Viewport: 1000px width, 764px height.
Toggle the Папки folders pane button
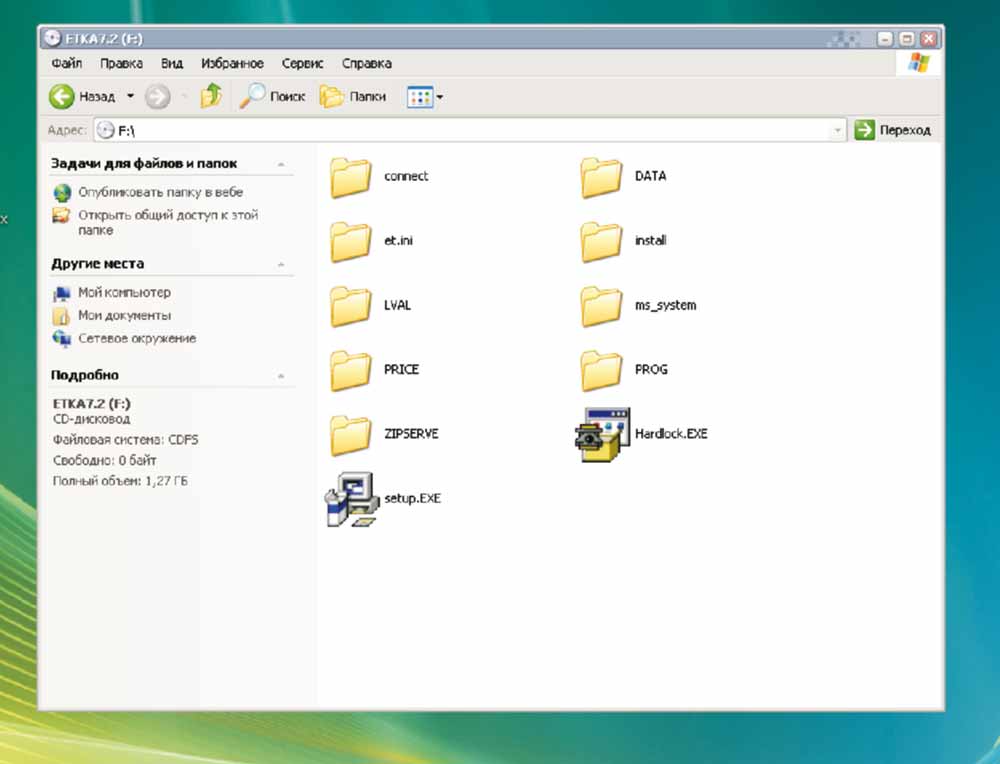point(353,97)
